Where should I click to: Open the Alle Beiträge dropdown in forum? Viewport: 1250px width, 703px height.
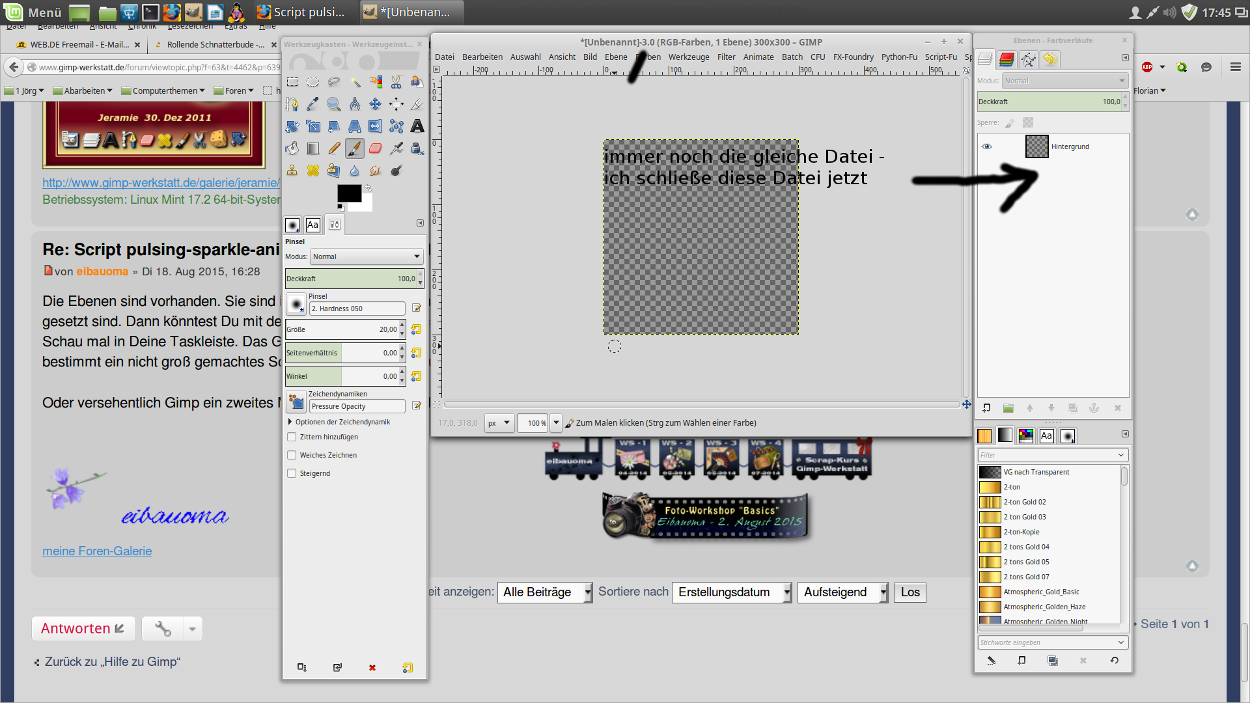[x=545, y=592]
